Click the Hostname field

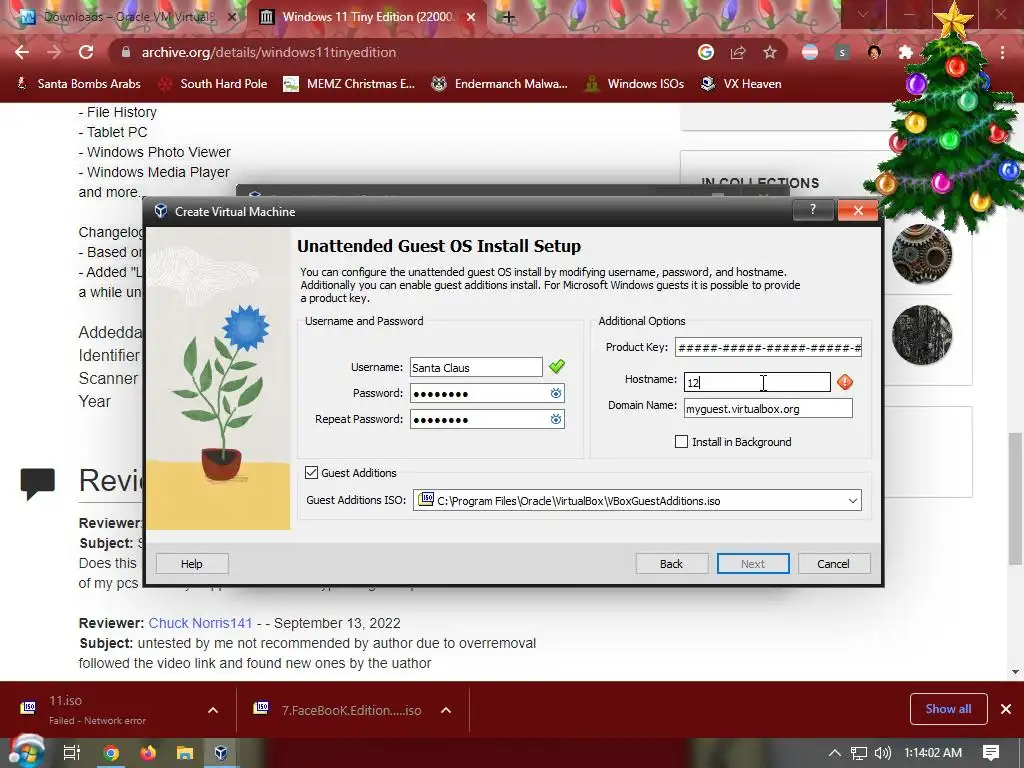point(757,382)
